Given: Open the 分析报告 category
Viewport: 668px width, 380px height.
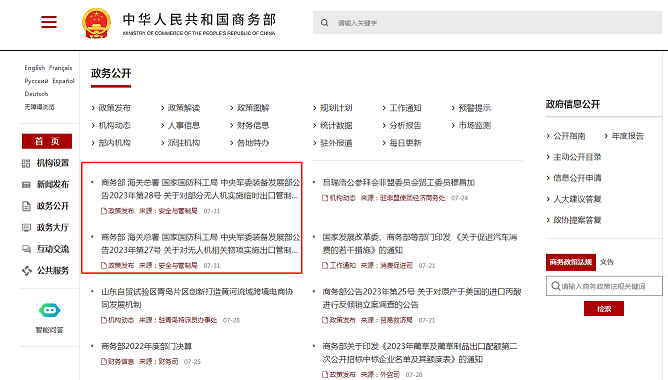Looking at the screenshot, I should [405, 125].
